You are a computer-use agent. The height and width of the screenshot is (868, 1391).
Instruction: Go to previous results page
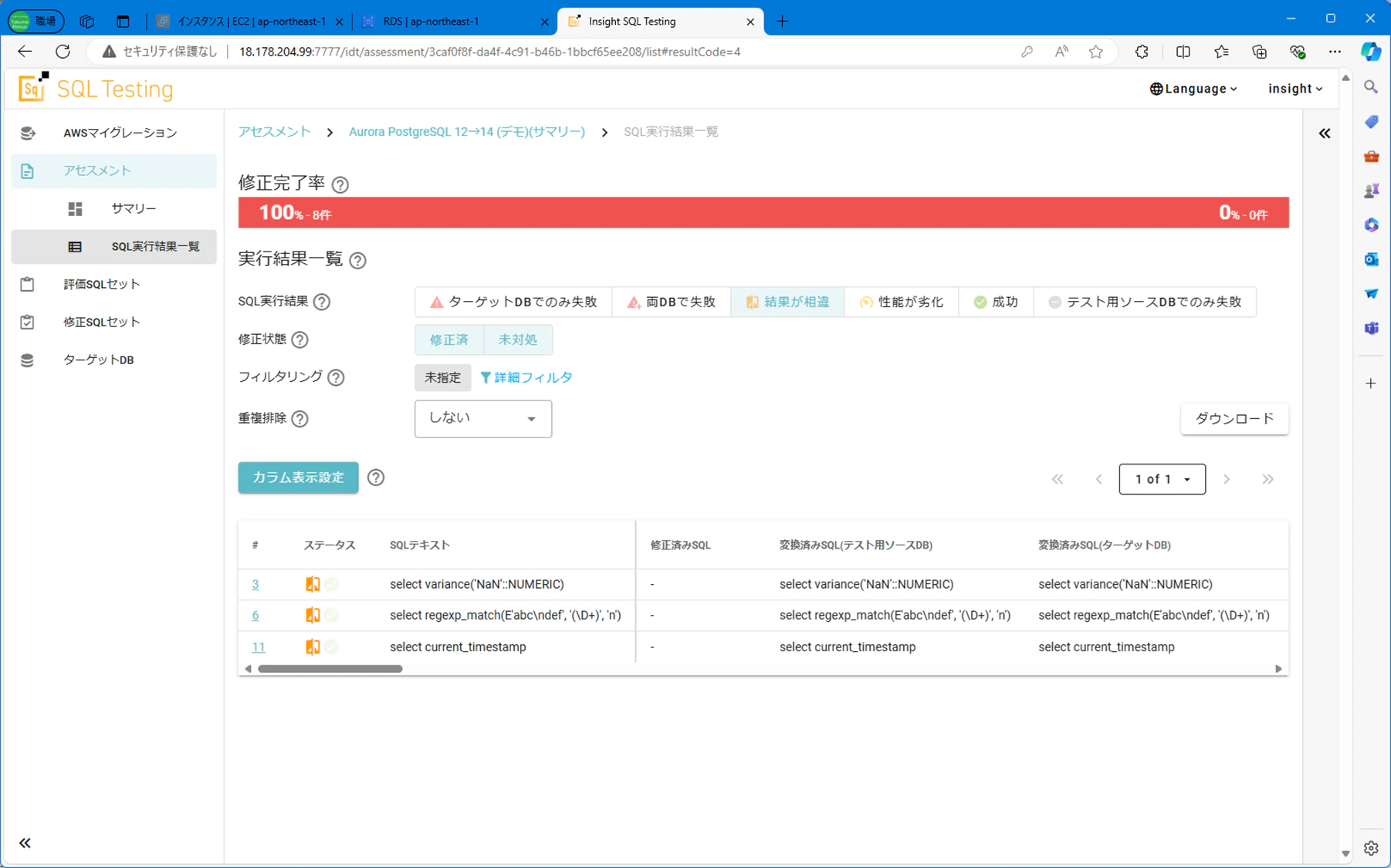pos(1098,479)
